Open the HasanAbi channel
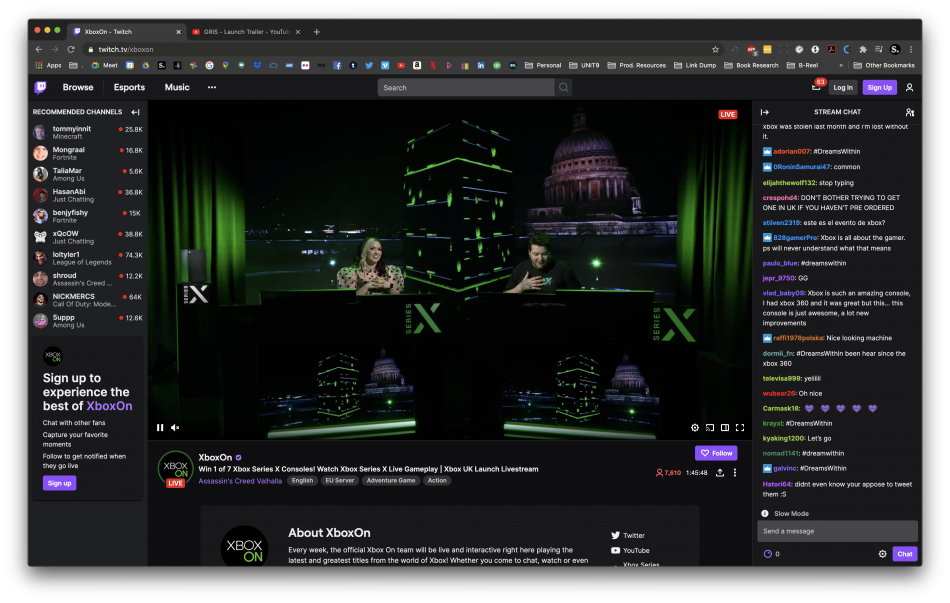The image size is (950, 603). [x=88, y=195]
